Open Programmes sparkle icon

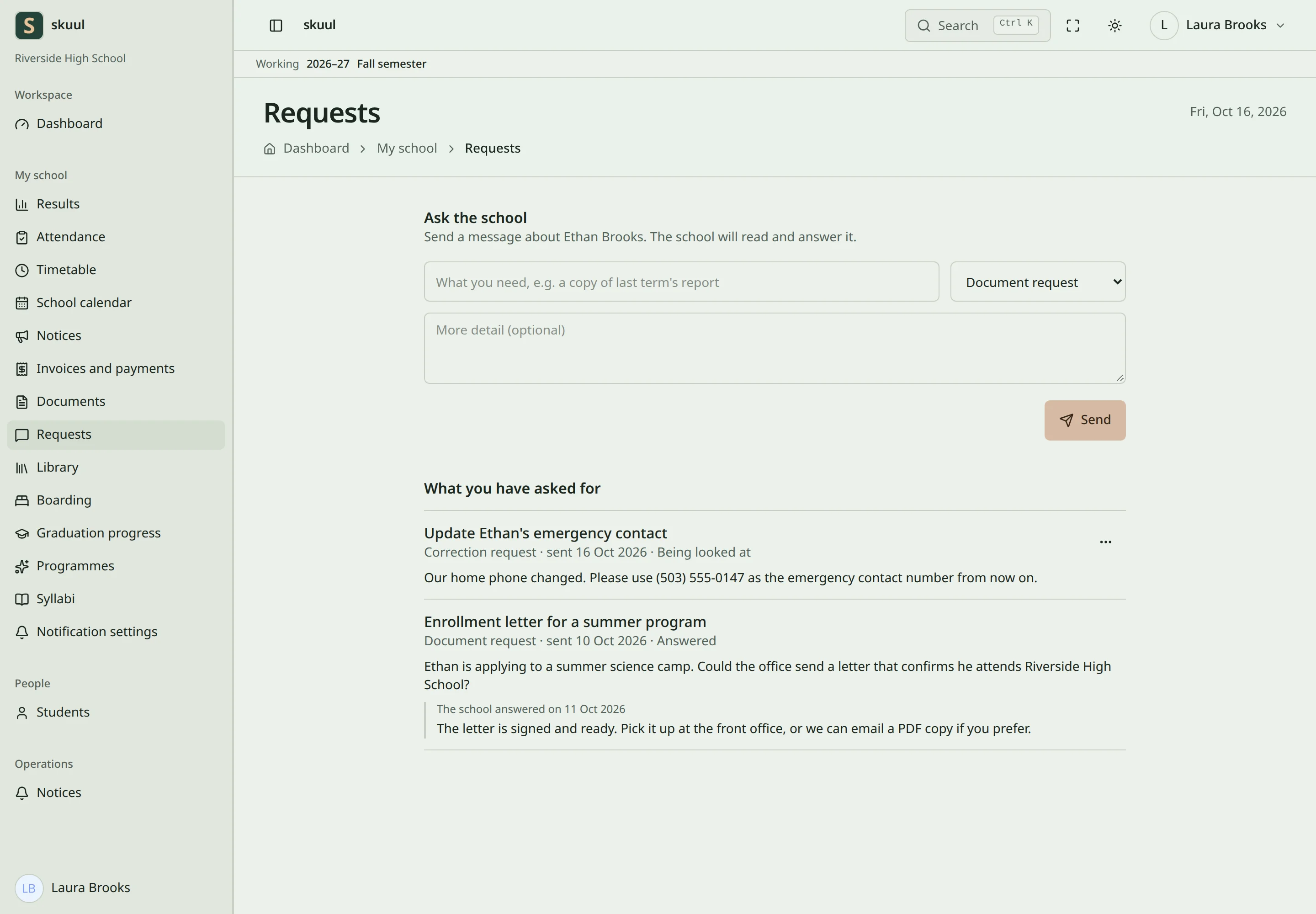point(22,566)
